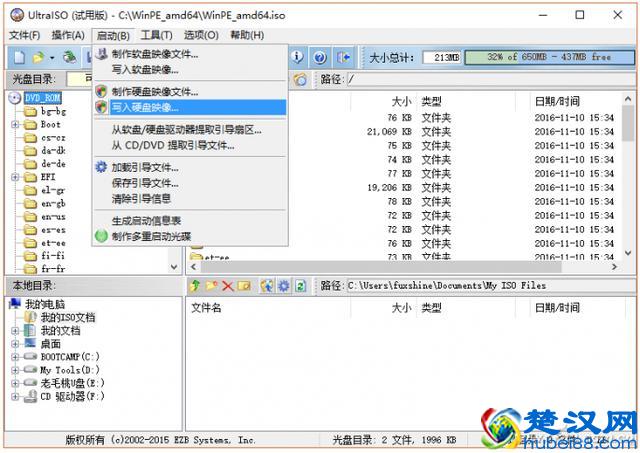
Task: Open the 选项(O) menu
Action: (201, 36)
